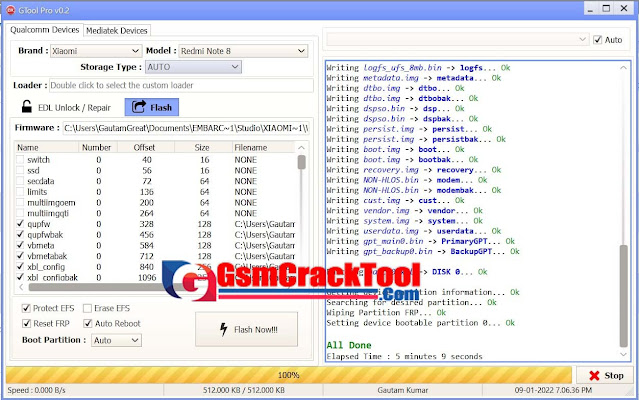
Task: Click the partition list vertical scrollbar thumb
Action: [302, 162]
